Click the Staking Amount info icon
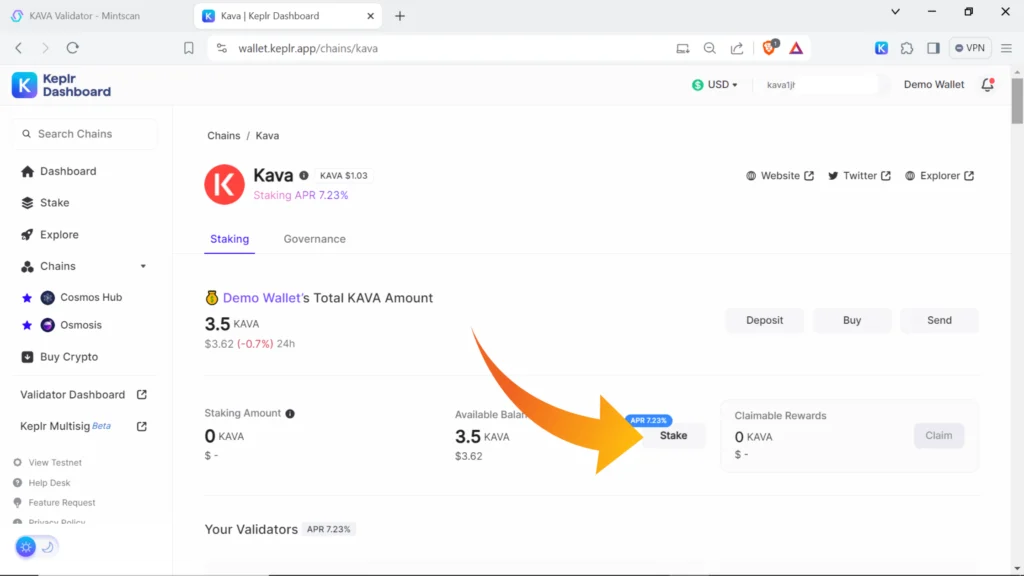Viewport: 1024px width, 576px height. (290, 414)
